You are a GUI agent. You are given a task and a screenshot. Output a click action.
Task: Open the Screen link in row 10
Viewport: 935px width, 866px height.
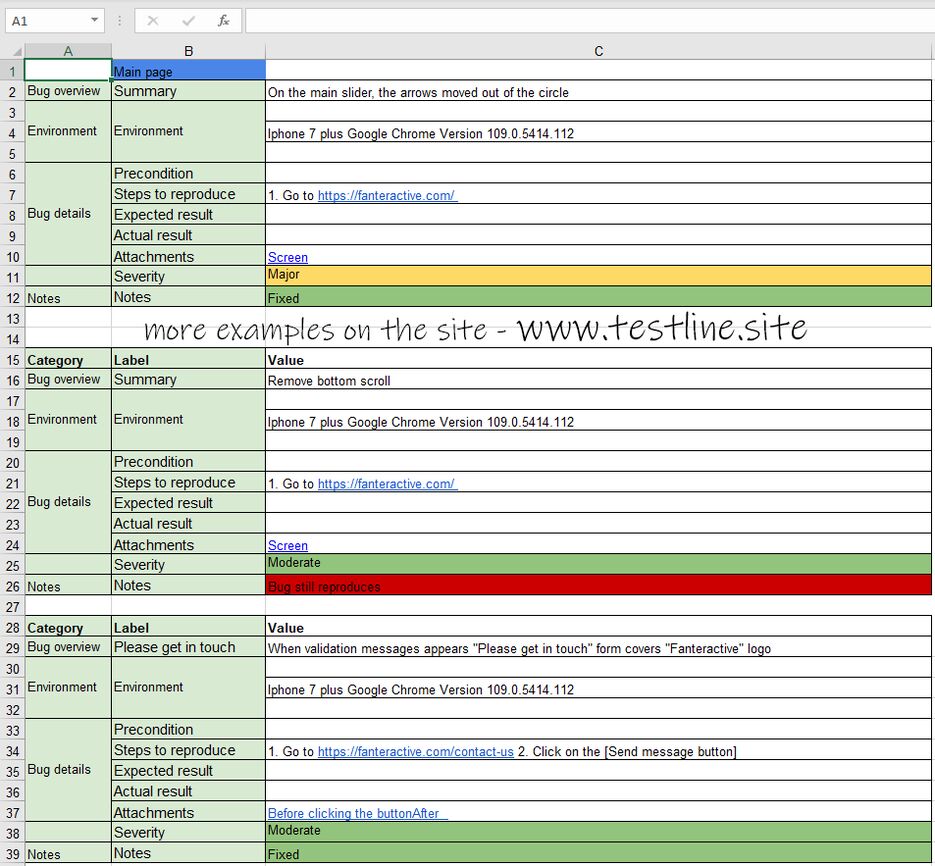click(288, 258)
